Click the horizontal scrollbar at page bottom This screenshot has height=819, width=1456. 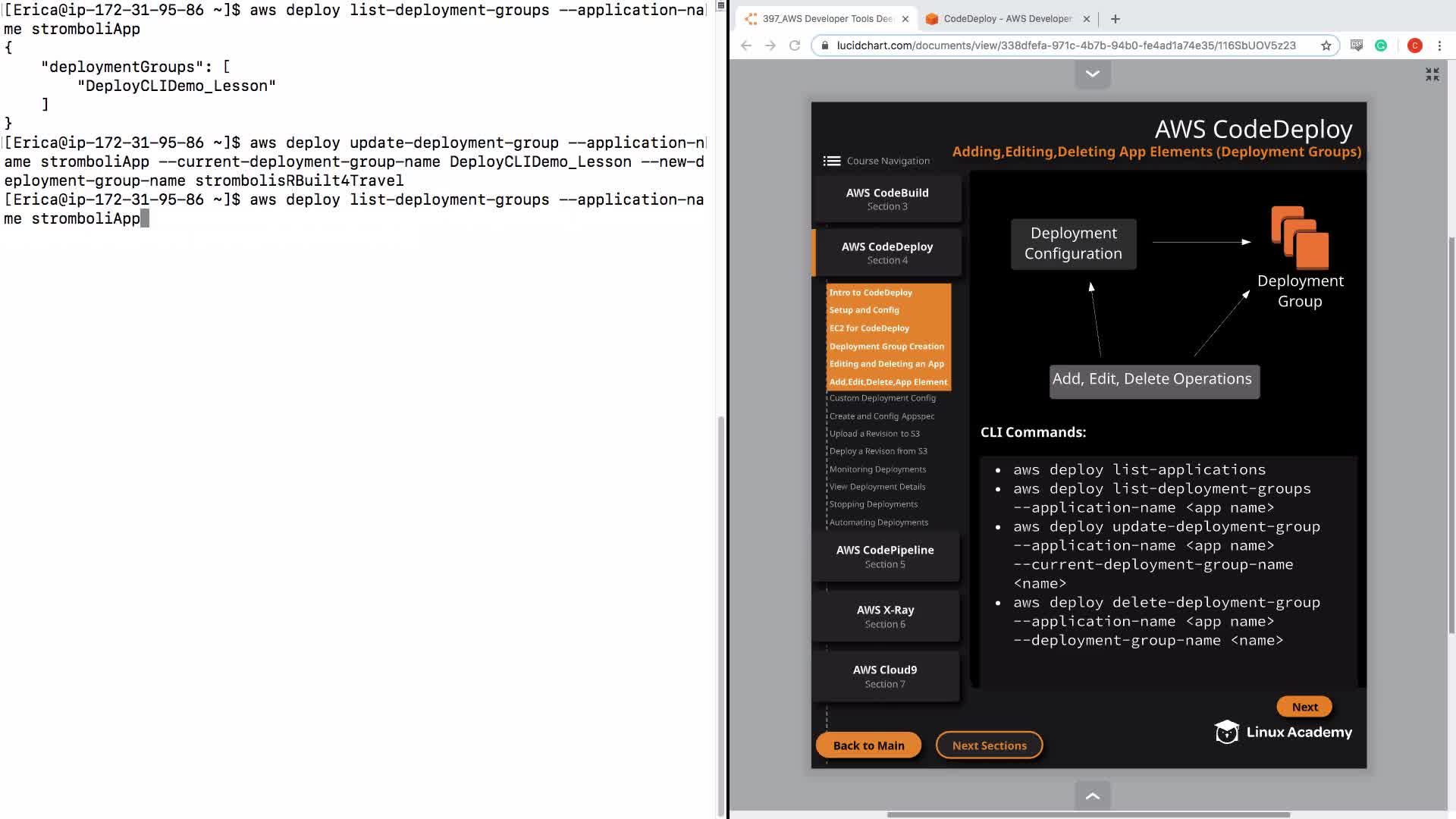tap(1088, 814)
